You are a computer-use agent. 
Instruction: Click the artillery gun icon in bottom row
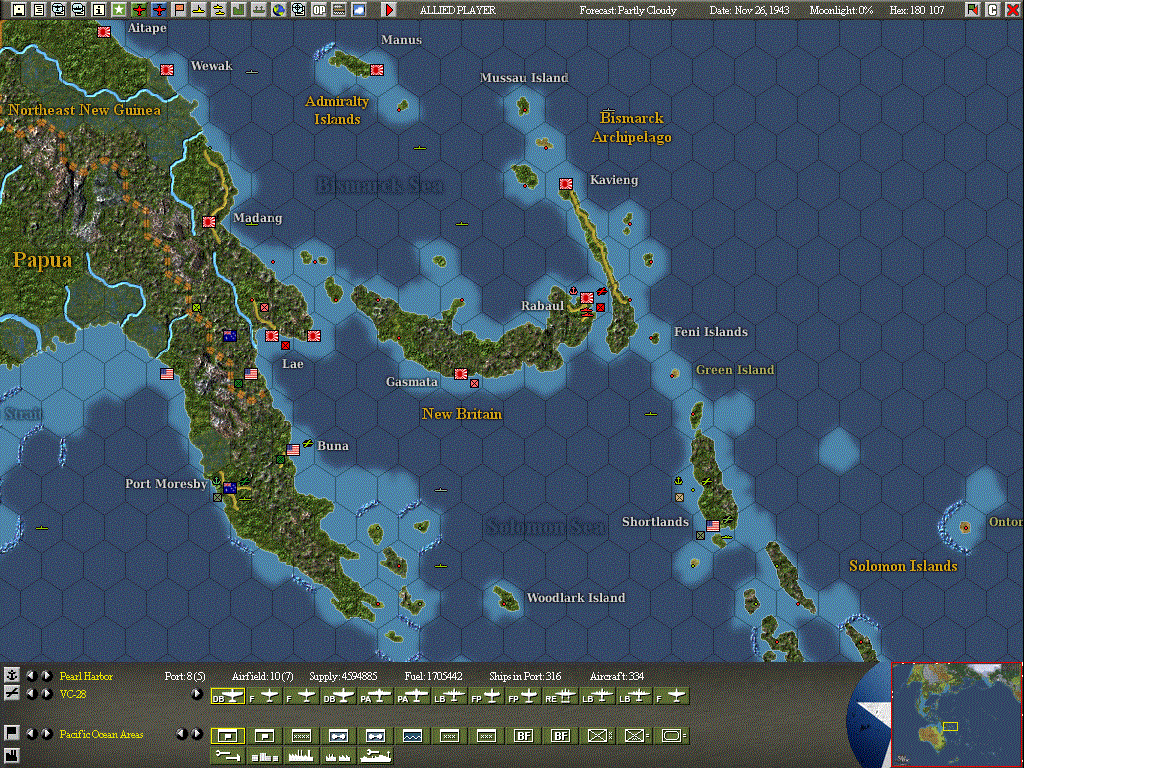pyautogui.click(x=228, y=756)
